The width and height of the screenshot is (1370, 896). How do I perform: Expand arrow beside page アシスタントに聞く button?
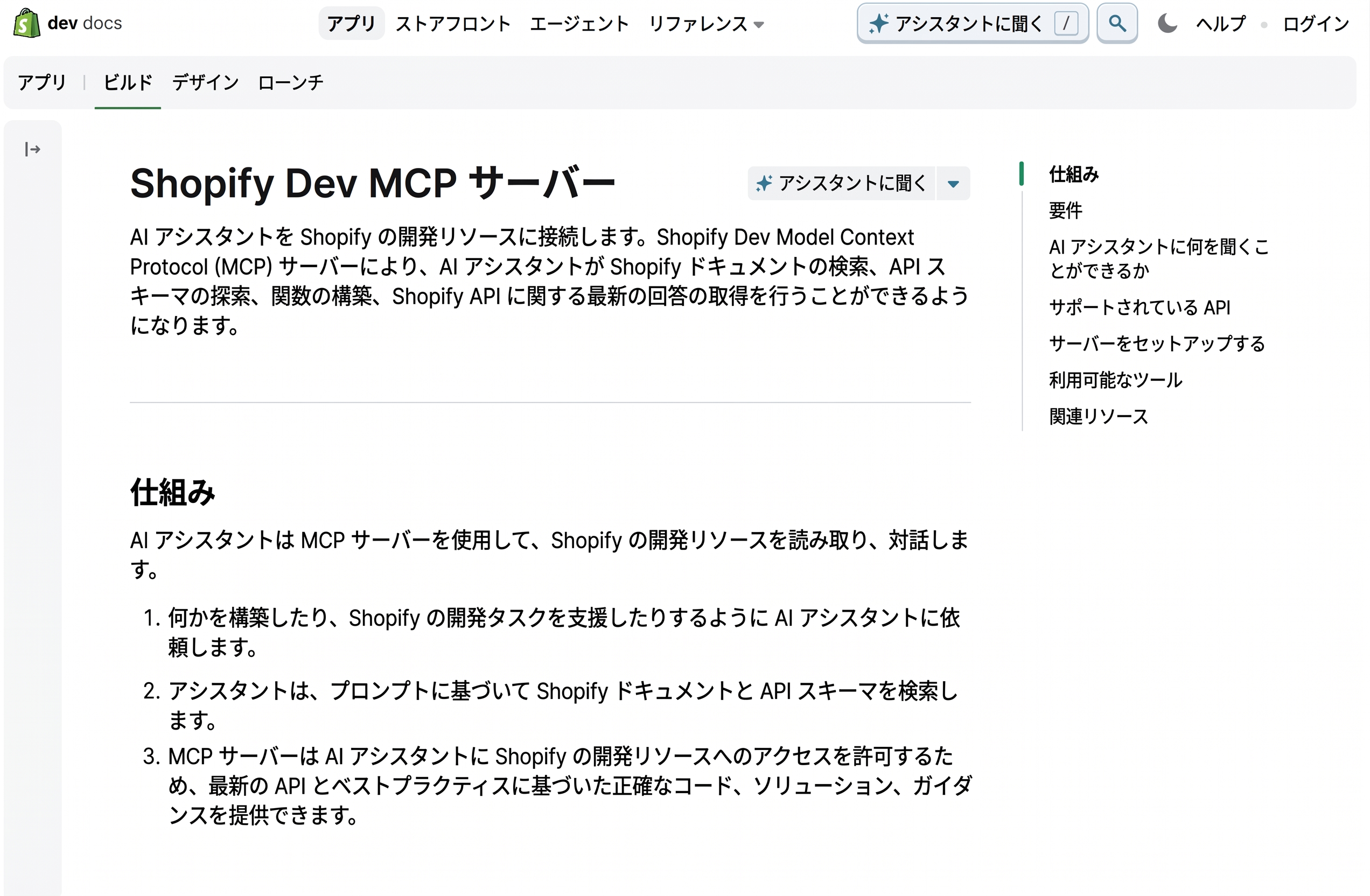(953, 184)
